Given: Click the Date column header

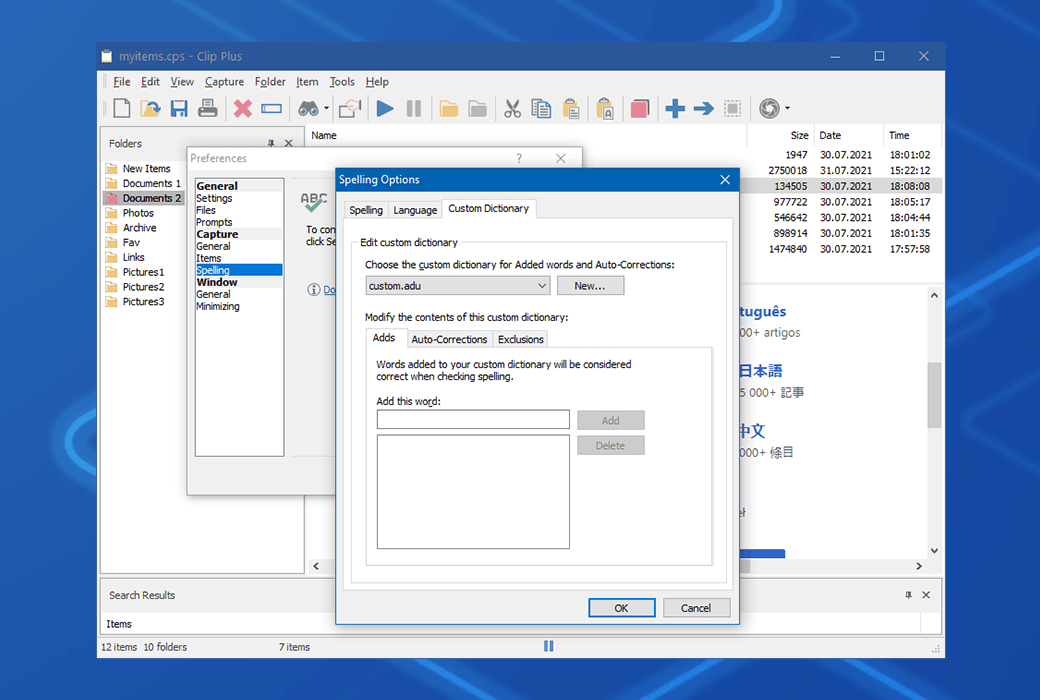Looking at the screenshot, I should coord(848,135).
